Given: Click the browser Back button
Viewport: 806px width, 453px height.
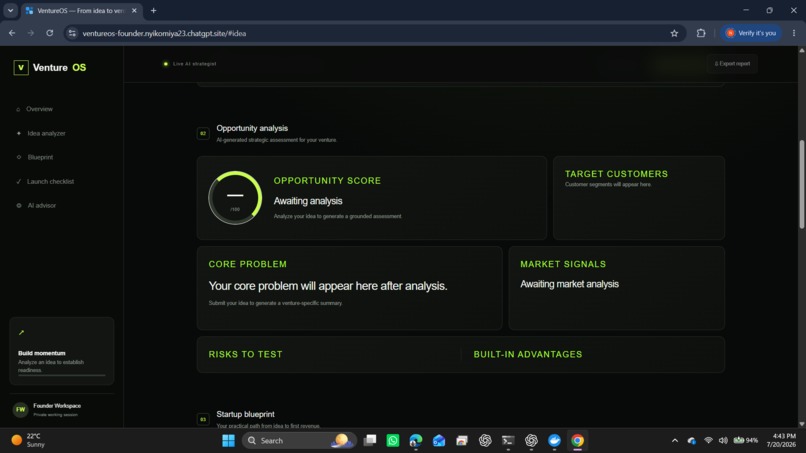Looking at the screenshot, I should [x=12, y=33].
